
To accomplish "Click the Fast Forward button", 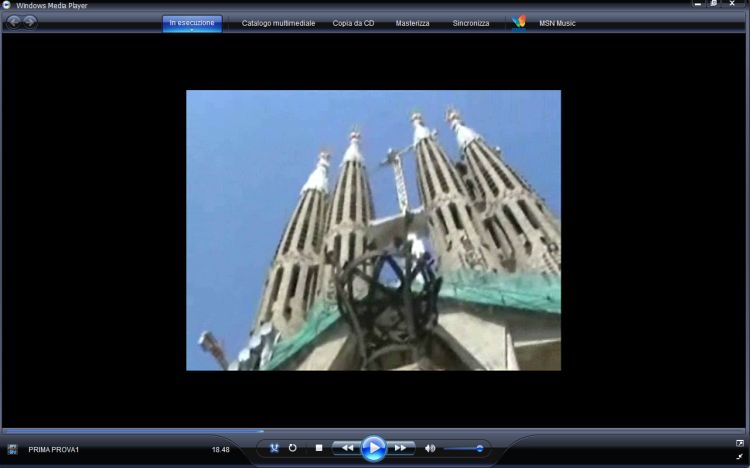I will pyautogui.click(x=400, y=448).
